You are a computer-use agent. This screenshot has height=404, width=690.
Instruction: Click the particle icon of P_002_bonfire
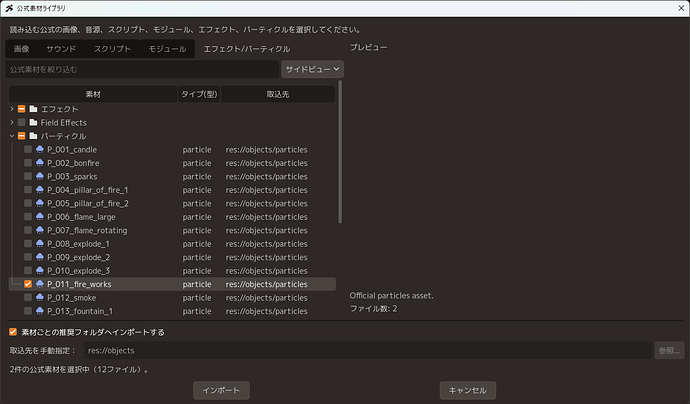click(40, 163)
